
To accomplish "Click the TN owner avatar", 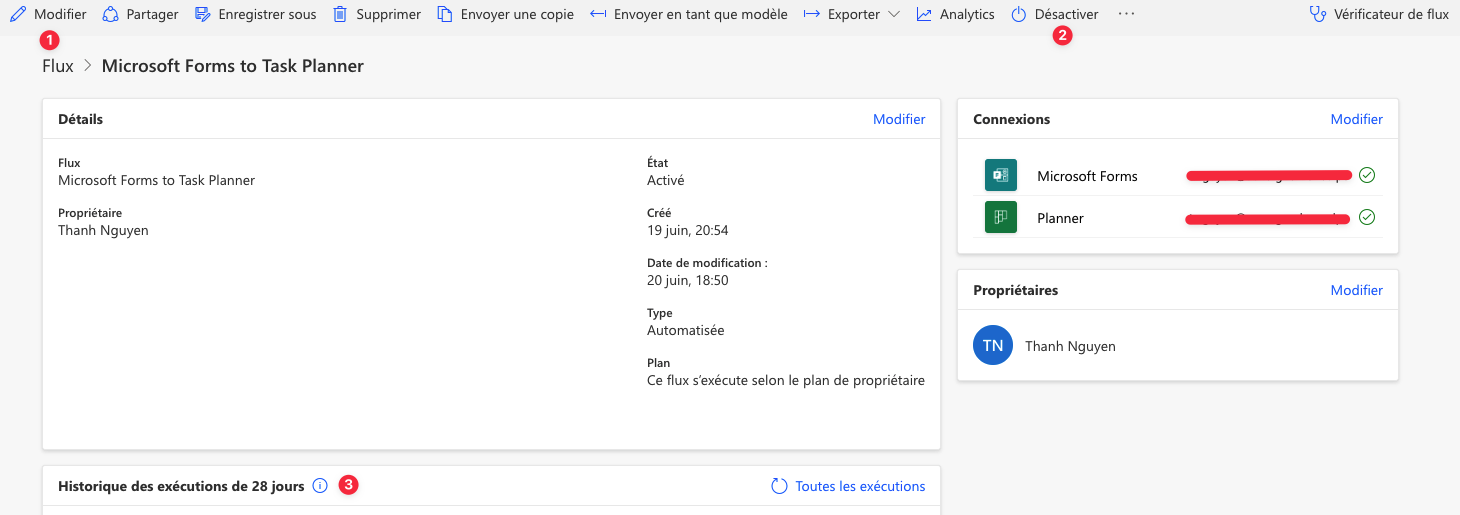I will (993, 346).
